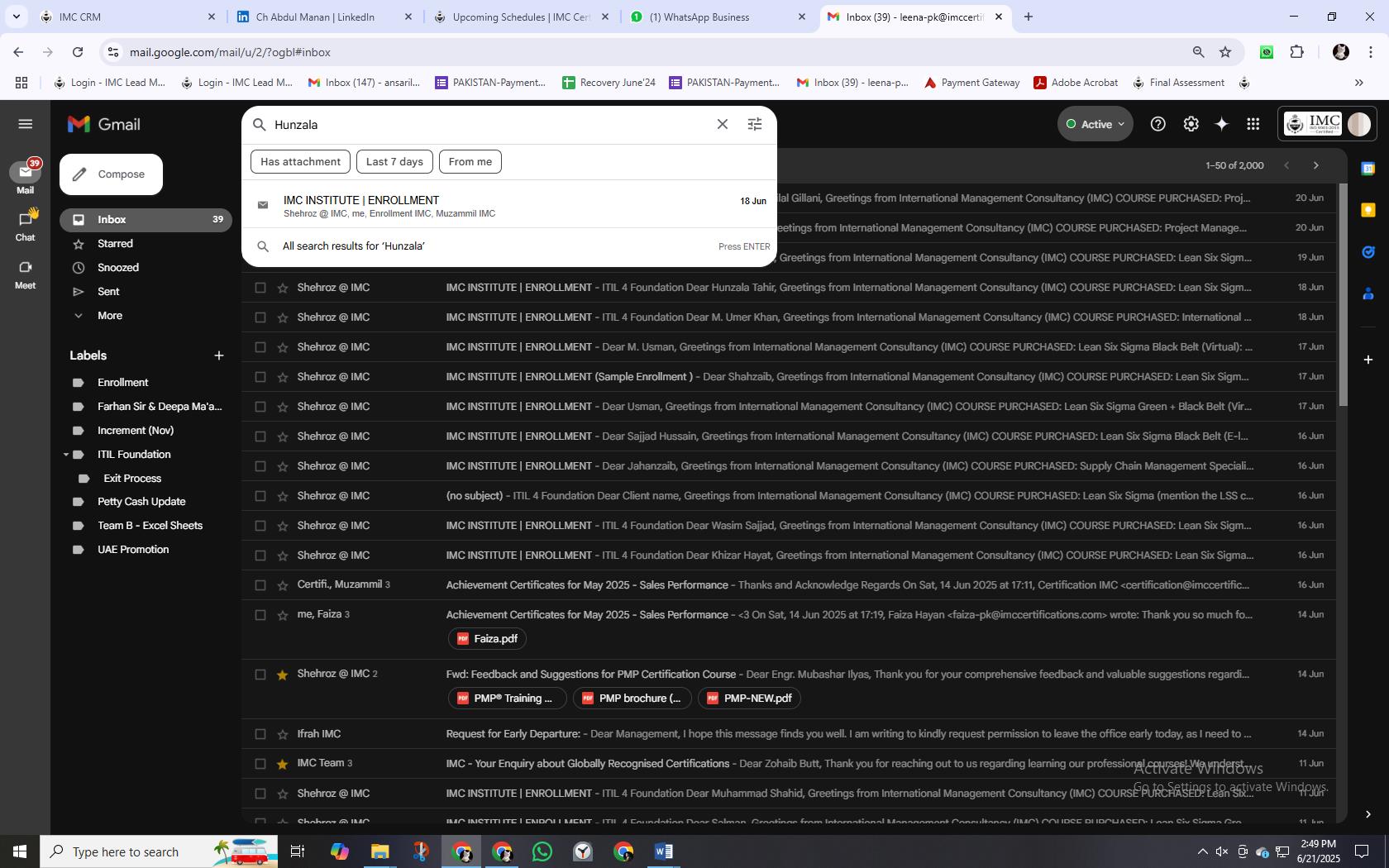Clear the search box with X icon
1389x868 pixels.
(722, 124)
